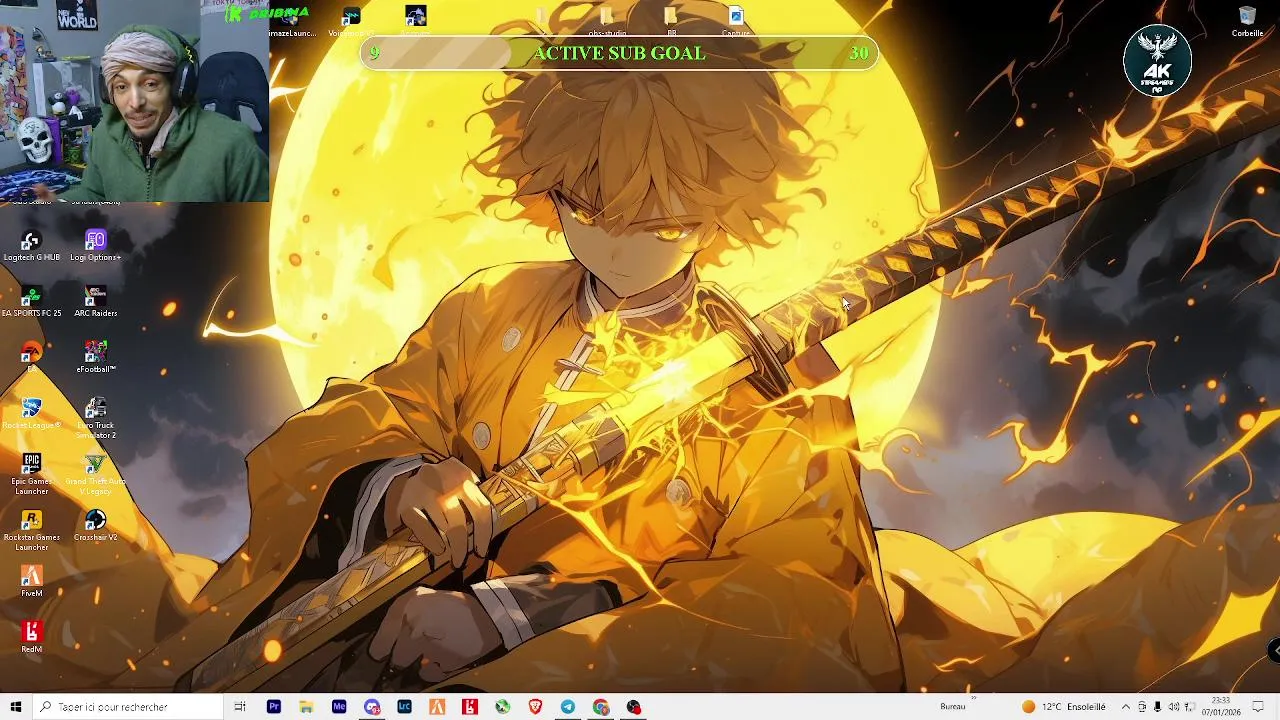Image resolution: width=1280 pixels, height=720 pixels.
Task: Open the BR desktop folder
Action: click(x=671, y=22)
